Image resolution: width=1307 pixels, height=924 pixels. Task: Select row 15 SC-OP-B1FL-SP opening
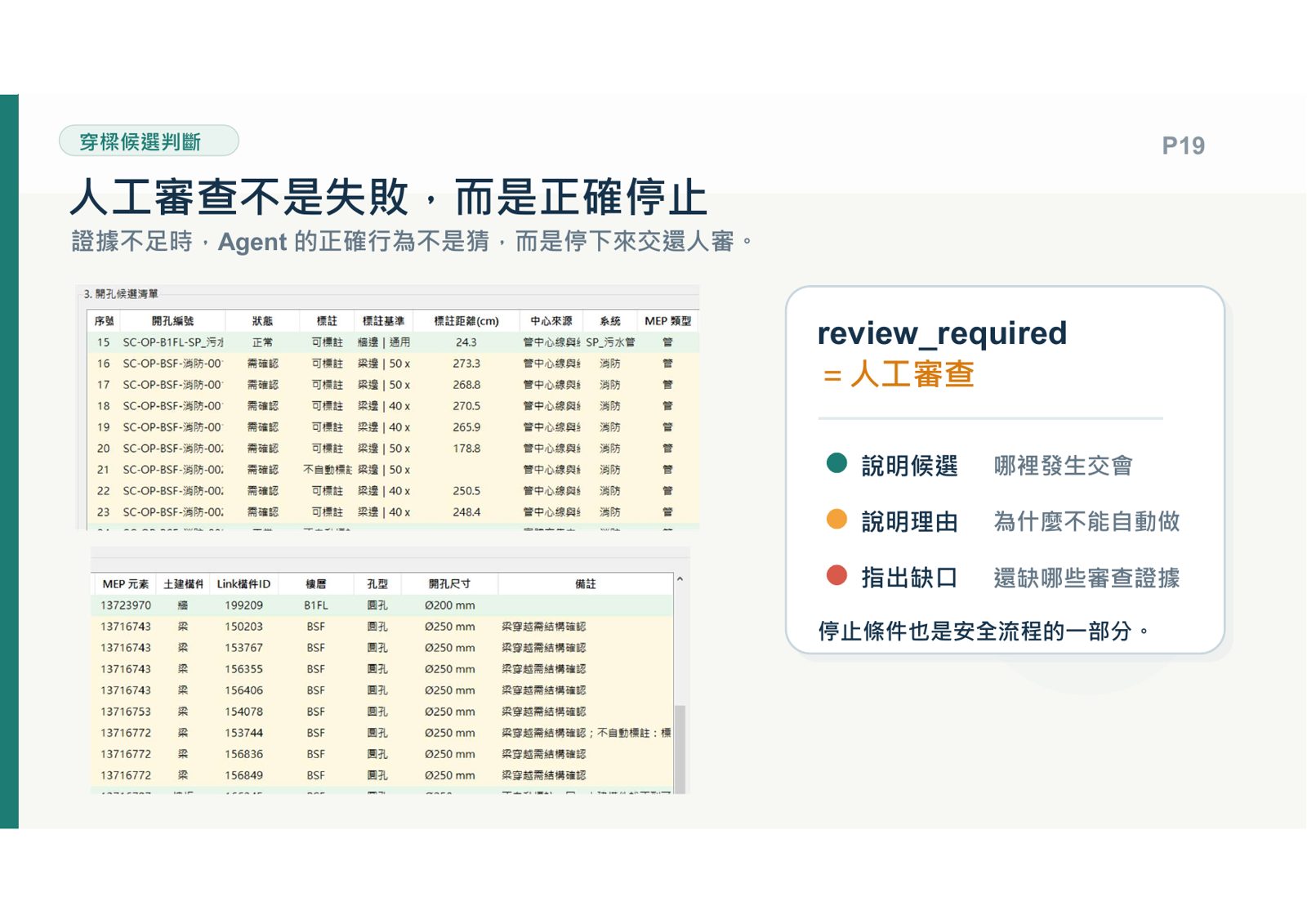pos(392,342)
